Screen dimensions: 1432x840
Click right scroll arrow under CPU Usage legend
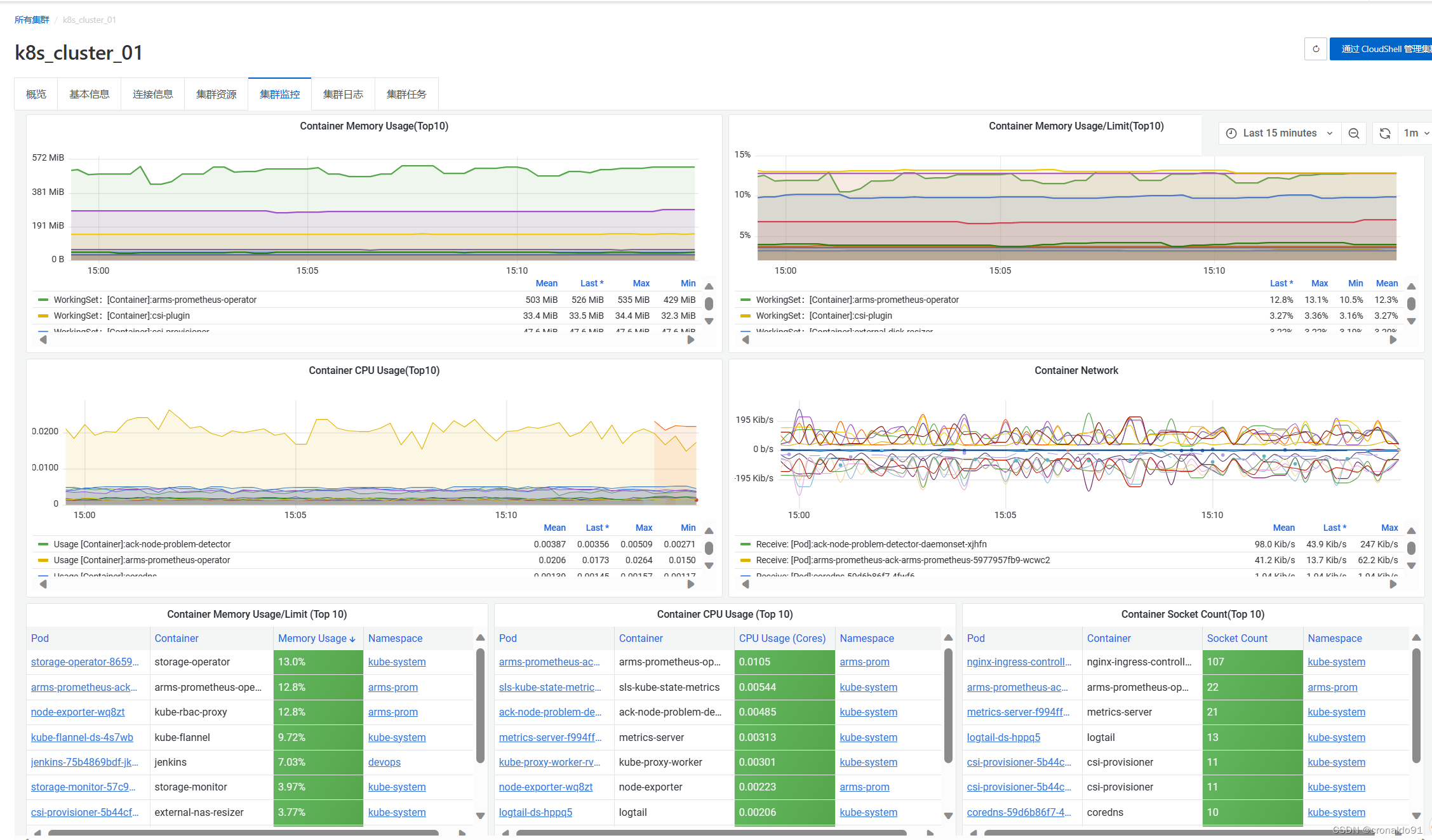(x=691, y=584)
